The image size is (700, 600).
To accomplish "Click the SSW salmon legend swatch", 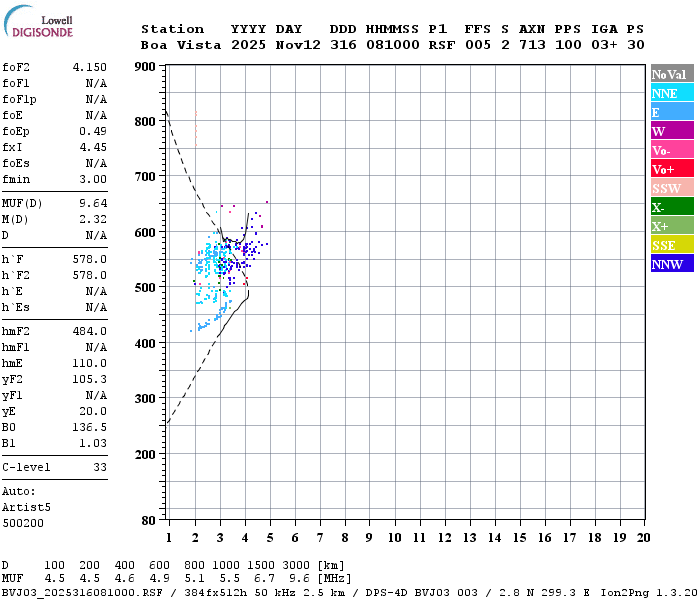I will tap(672, 188).
